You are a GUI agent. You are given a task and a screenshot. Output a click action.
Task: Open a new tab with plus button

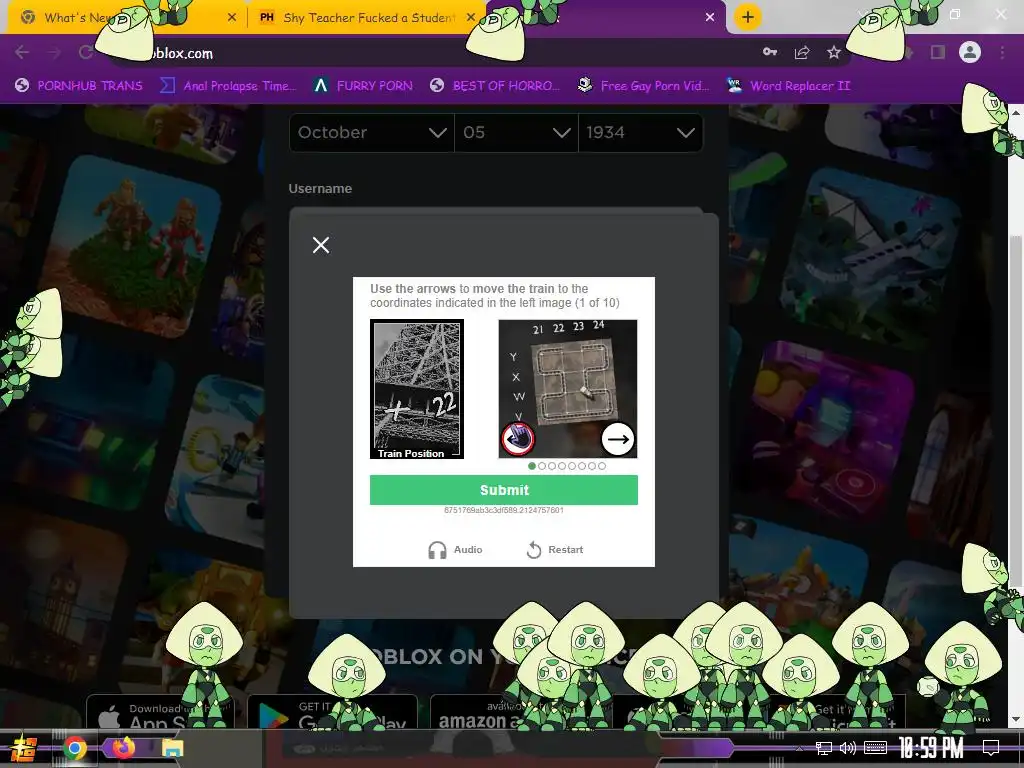pyautogui.click(x=748, y=18)
